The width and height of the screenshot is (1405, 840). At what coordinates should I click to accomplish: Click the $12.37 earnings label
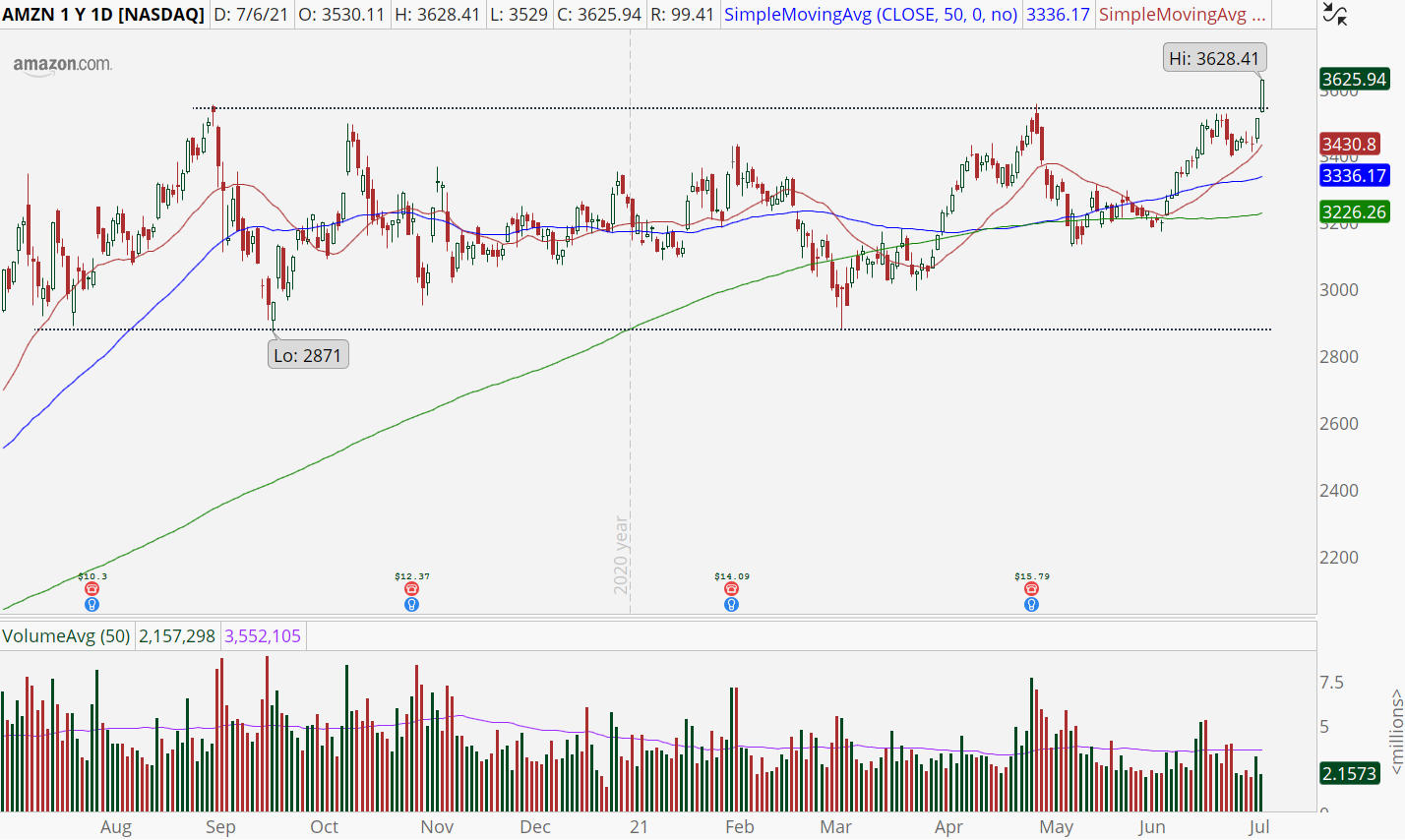point(412,576)
